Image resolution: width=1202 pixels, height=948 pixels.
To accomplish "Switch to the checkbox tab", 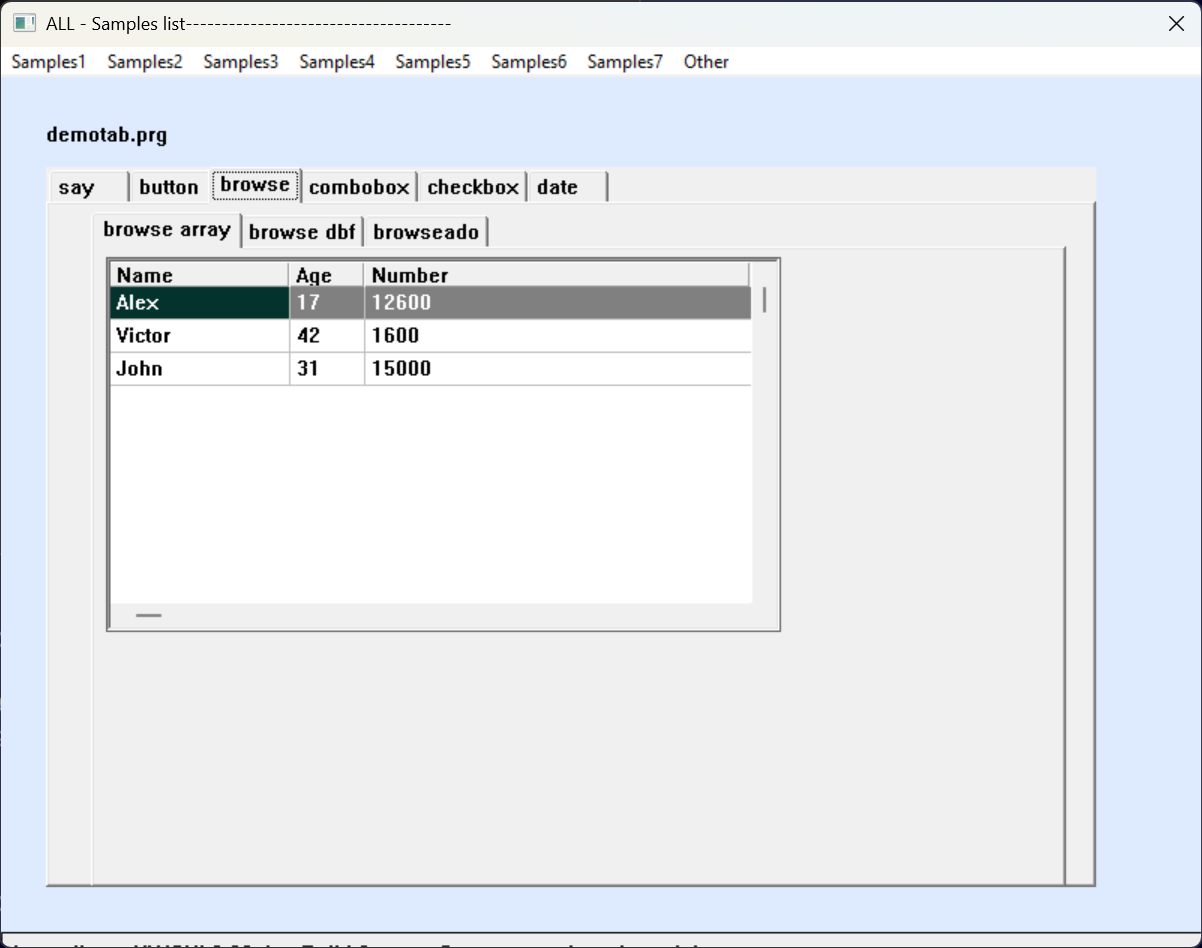I will tap(473, 187).
